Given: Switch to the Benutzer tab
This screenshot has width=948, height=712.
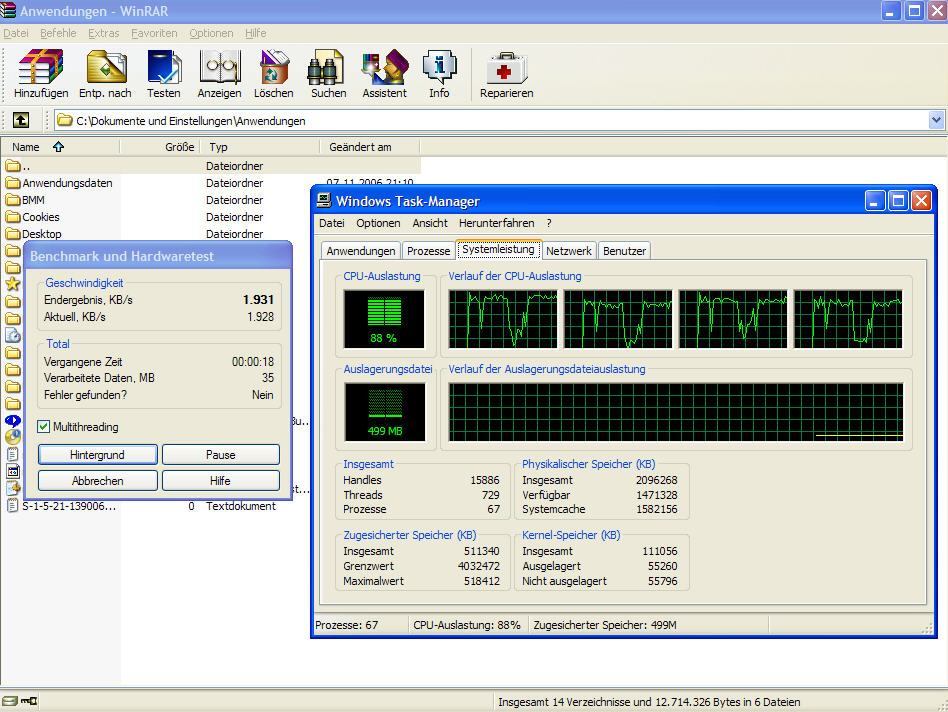Looking at the screenshot, I should tap(624, 251).
